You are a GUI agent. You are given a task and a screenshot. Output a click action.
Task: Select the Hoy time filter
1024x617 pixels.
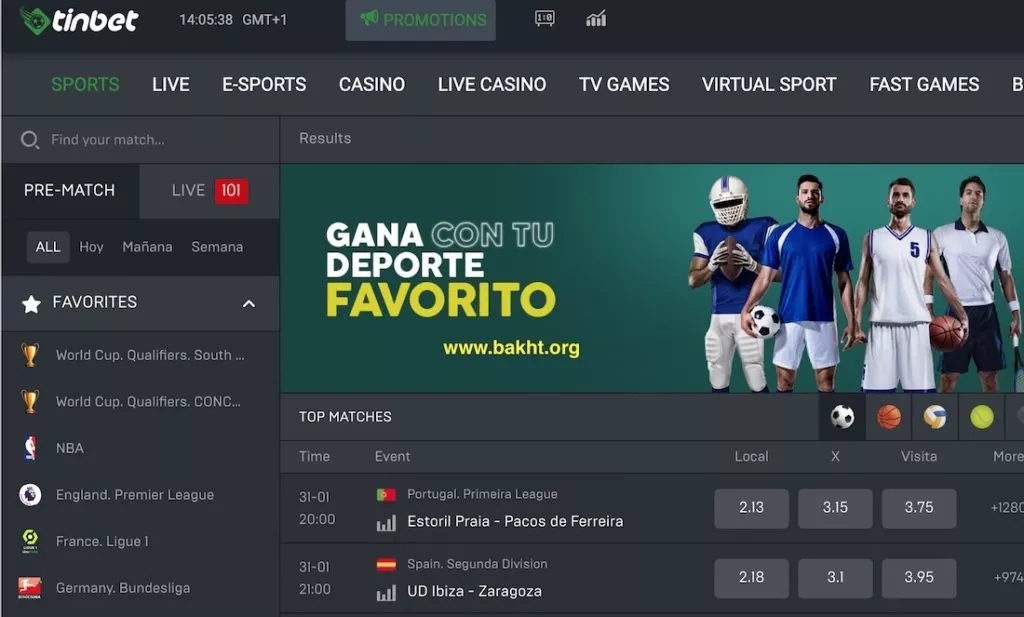[x=91, y=247]
